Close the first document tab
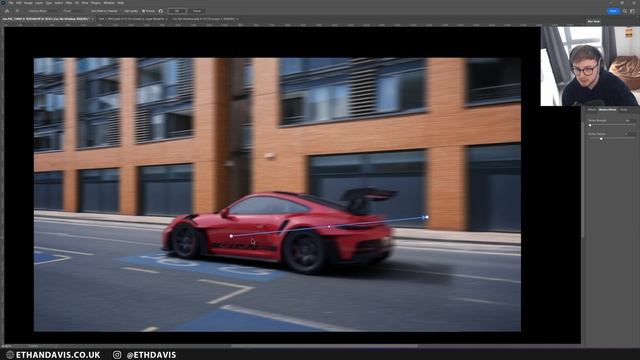640x360 pixels. tap(93, 19)
